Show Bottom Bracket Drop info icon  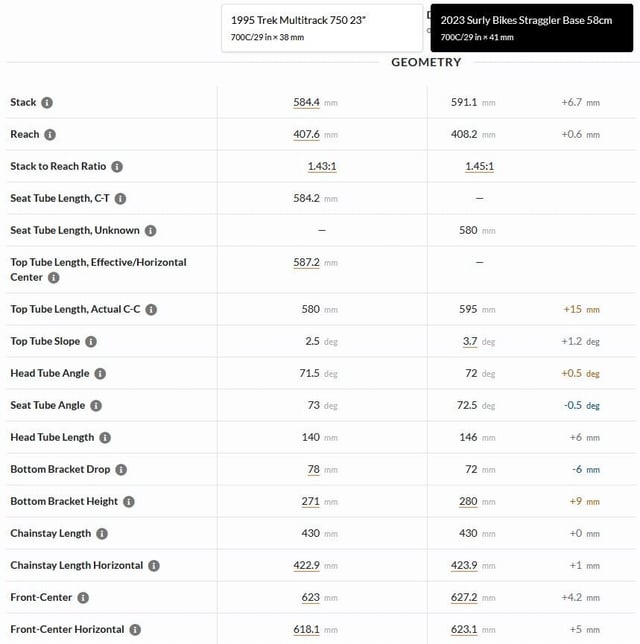click(121, 469)
